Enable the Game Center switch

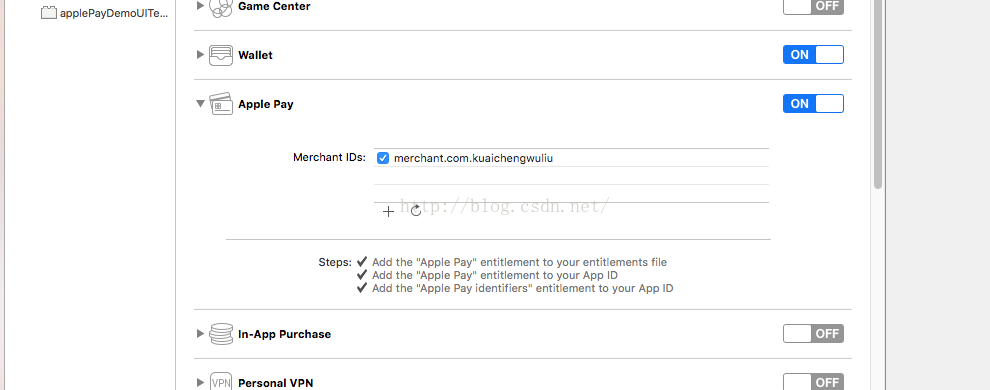point(813,6)
